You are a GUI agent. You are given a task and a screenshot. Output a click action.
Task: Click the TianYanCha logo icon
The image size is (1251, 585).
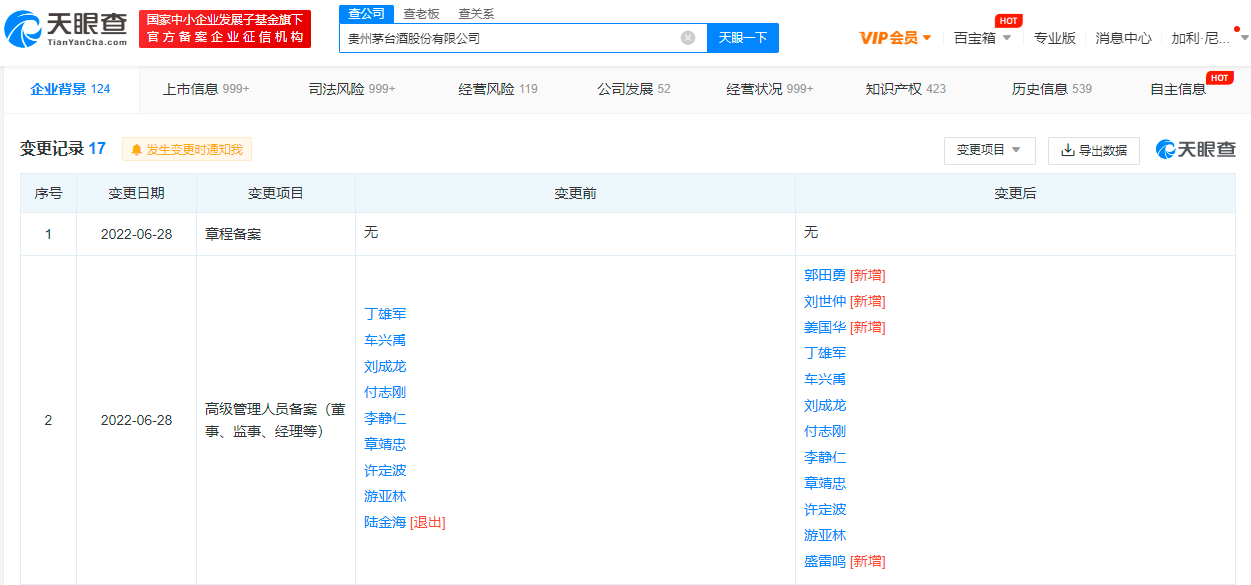(x=23, y=30)
